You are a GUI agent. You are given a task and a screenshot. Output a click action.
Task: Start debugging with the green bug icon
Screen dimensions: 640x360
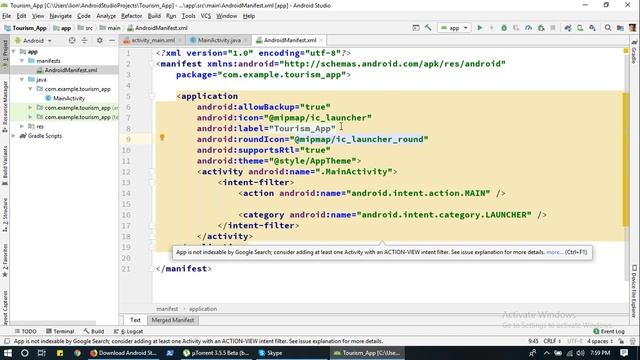pos(504,28)
